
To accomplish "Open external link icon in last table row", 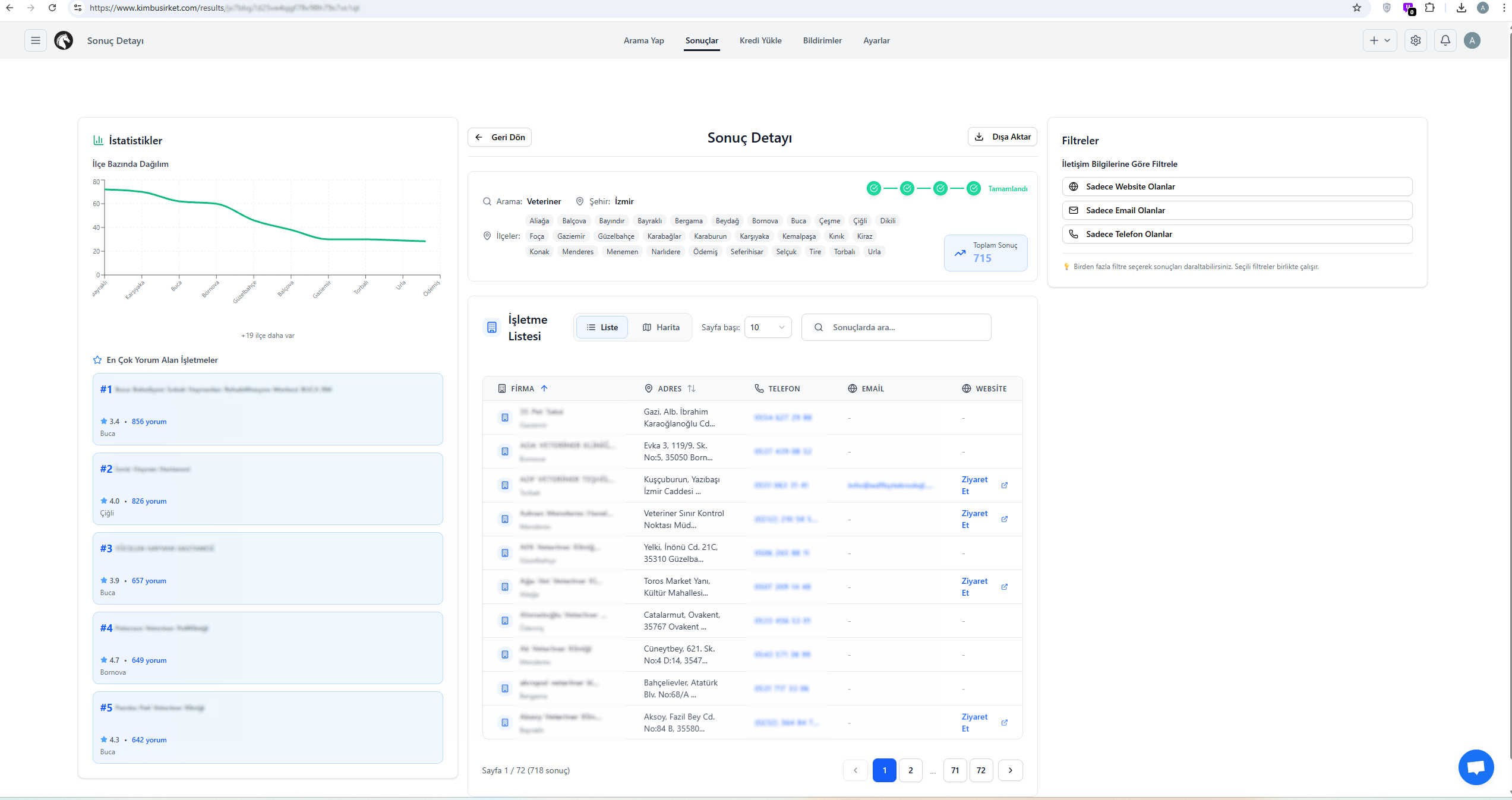I will [1005, 723].
